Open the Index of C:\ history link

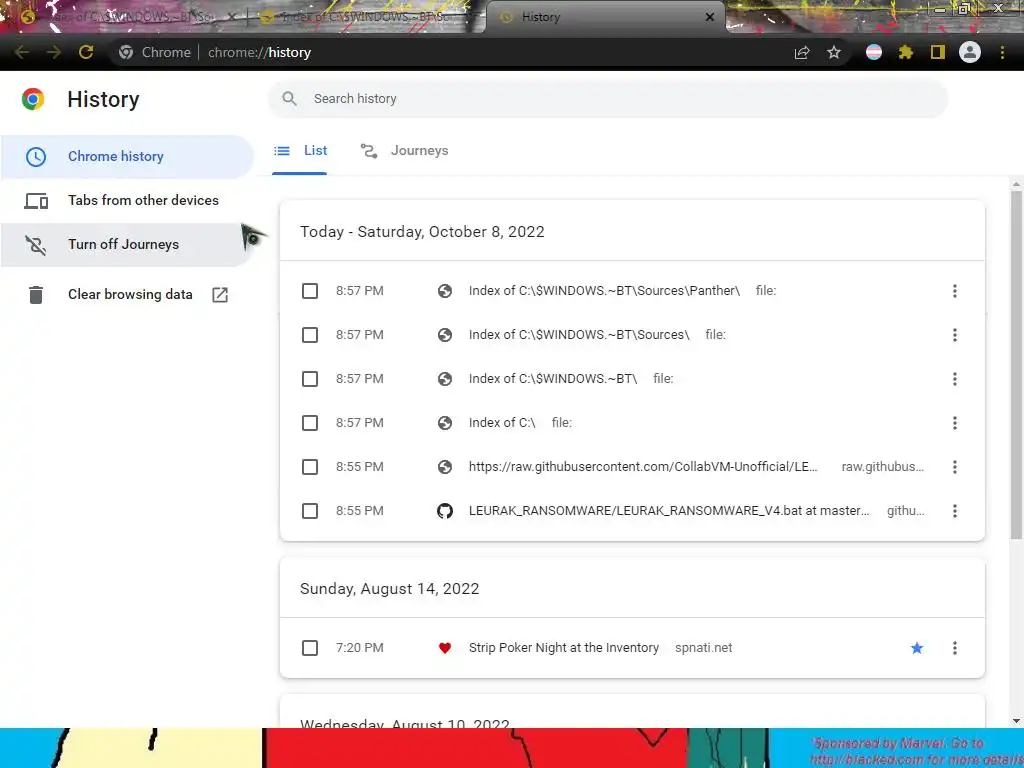point(502,423)
